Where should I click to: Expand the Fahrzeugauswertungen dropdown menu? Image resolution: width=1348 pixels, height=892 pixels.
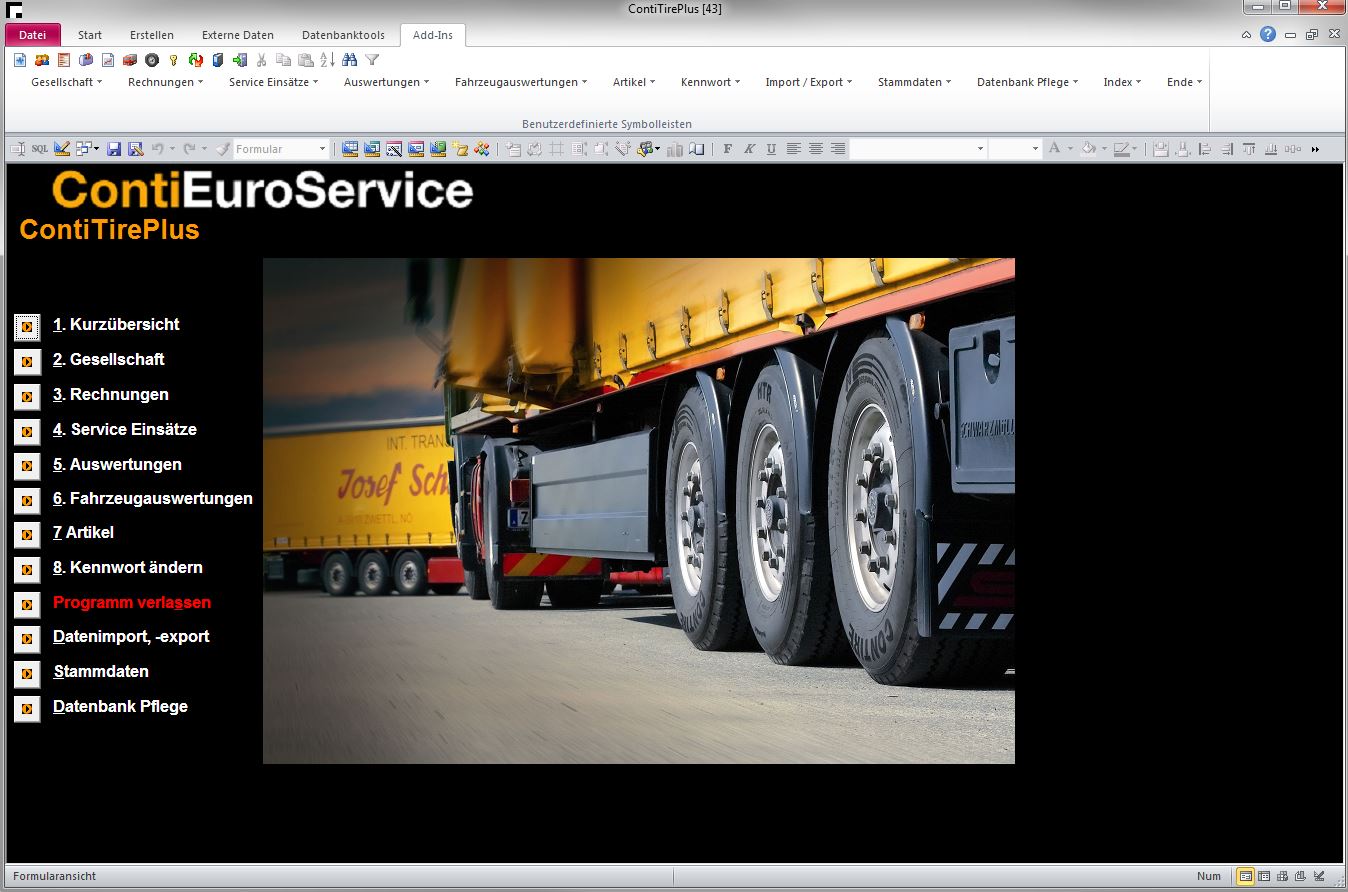pyautogui.click(x=521, y=82)
